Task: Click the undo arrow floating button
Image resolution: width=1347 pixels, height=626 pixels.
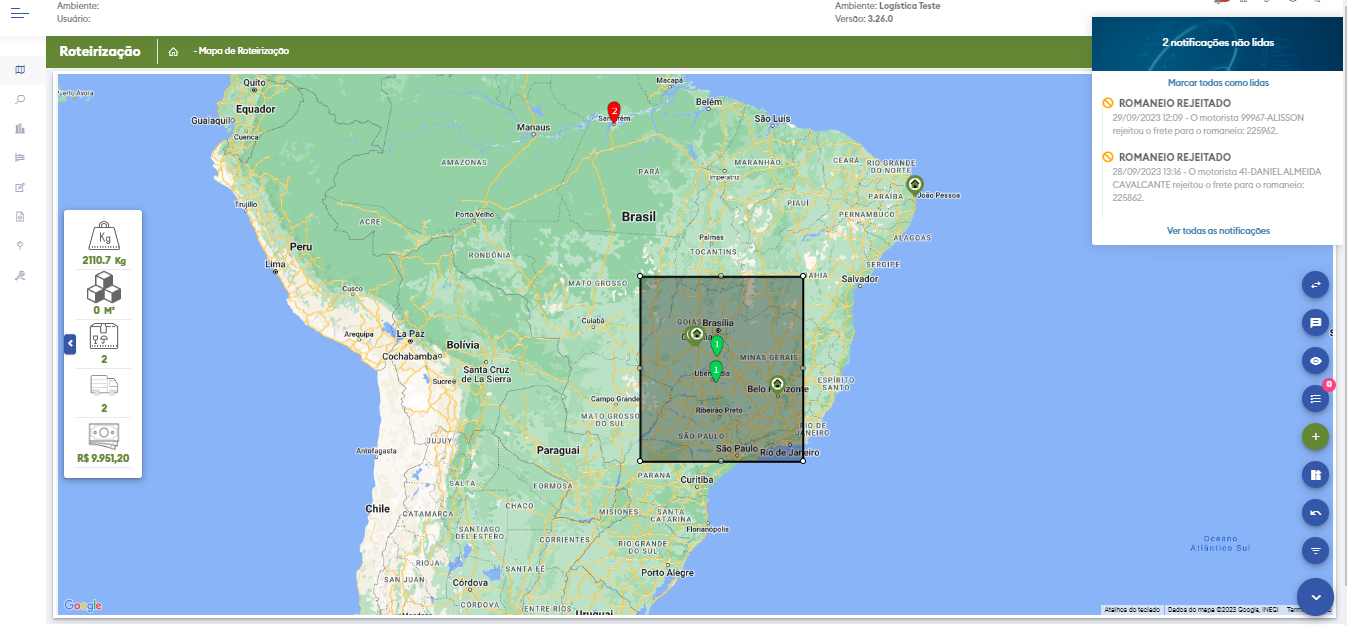Action: [x=1316, y=513]
